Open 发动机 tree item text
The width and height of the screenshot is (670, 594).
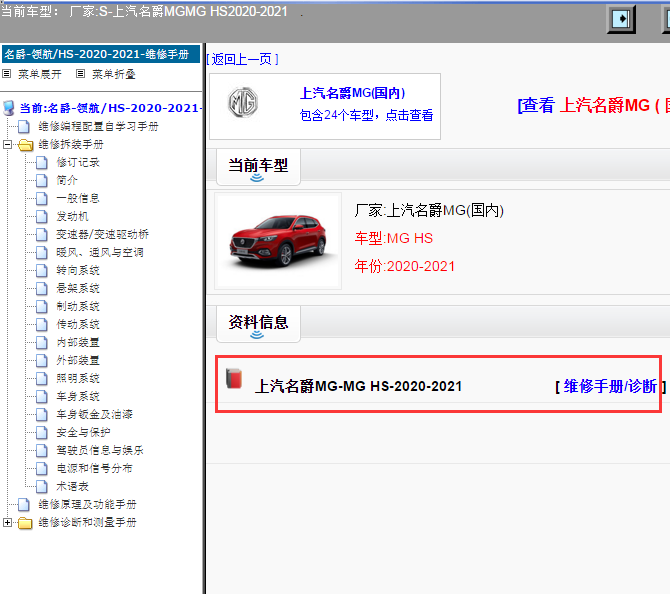(x=73, y=217)
